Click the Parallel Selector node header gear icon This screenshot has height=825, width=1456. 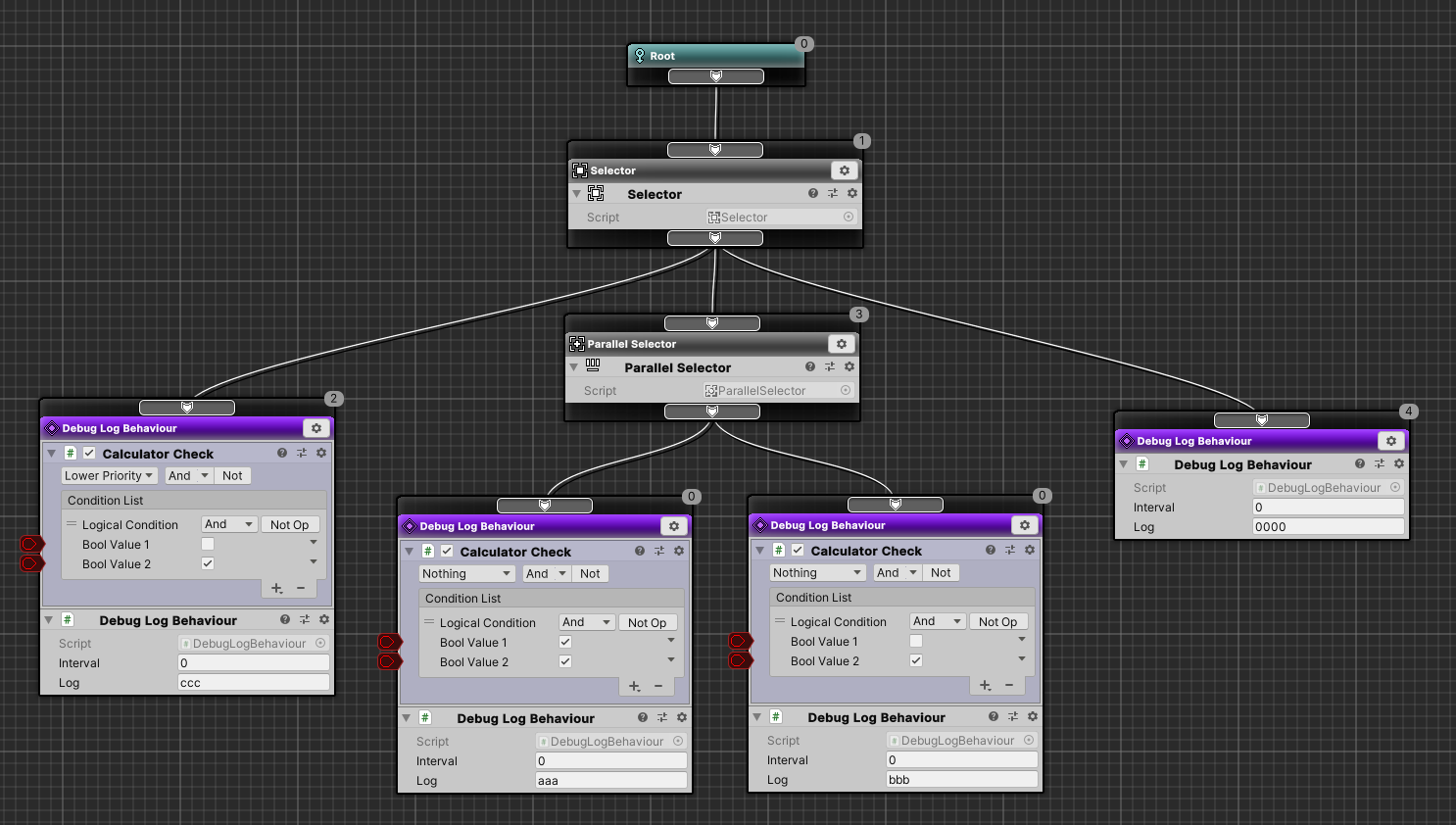841,344
